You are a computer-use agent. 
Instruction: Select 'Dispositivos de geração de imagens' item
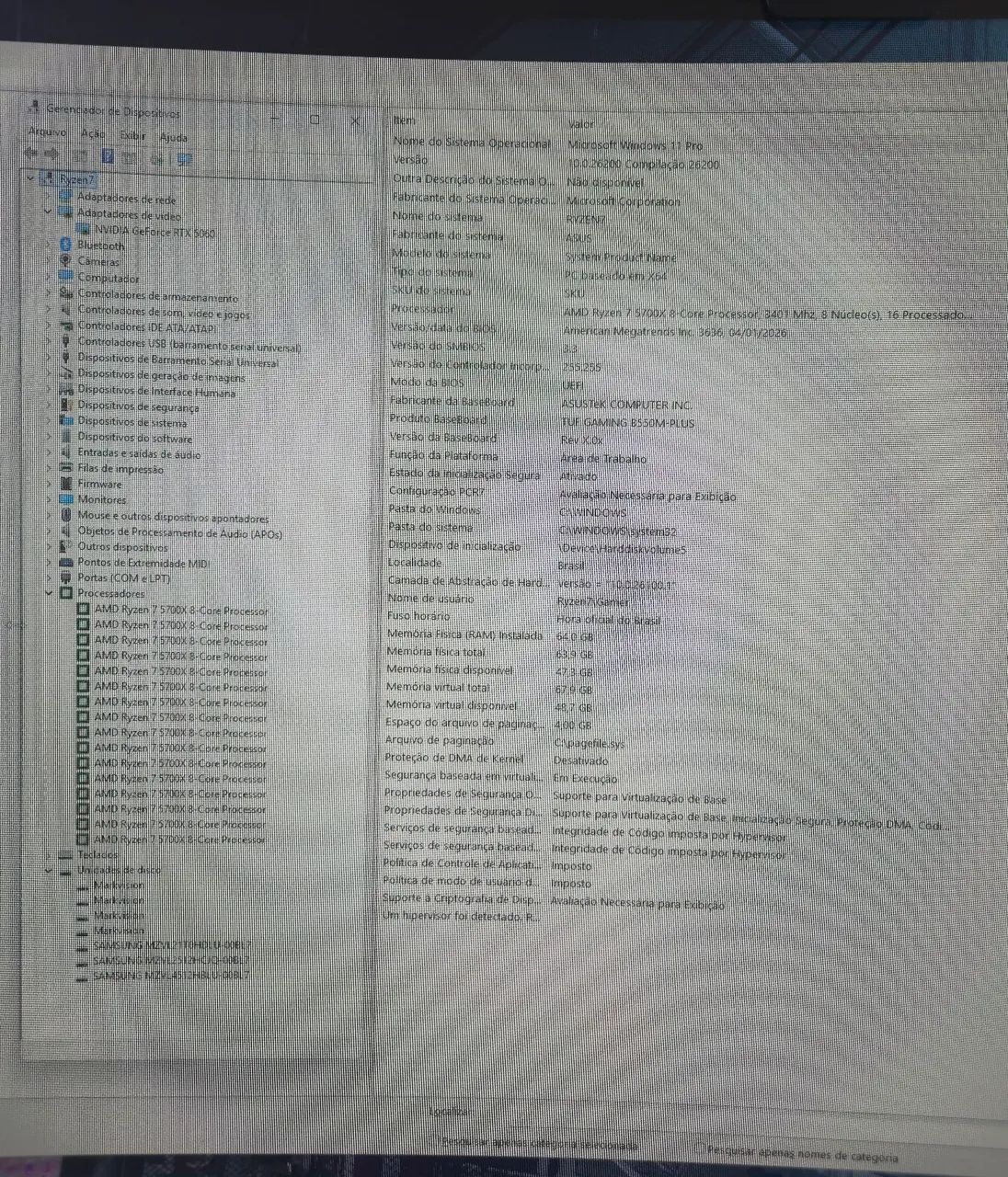point(161,375)
